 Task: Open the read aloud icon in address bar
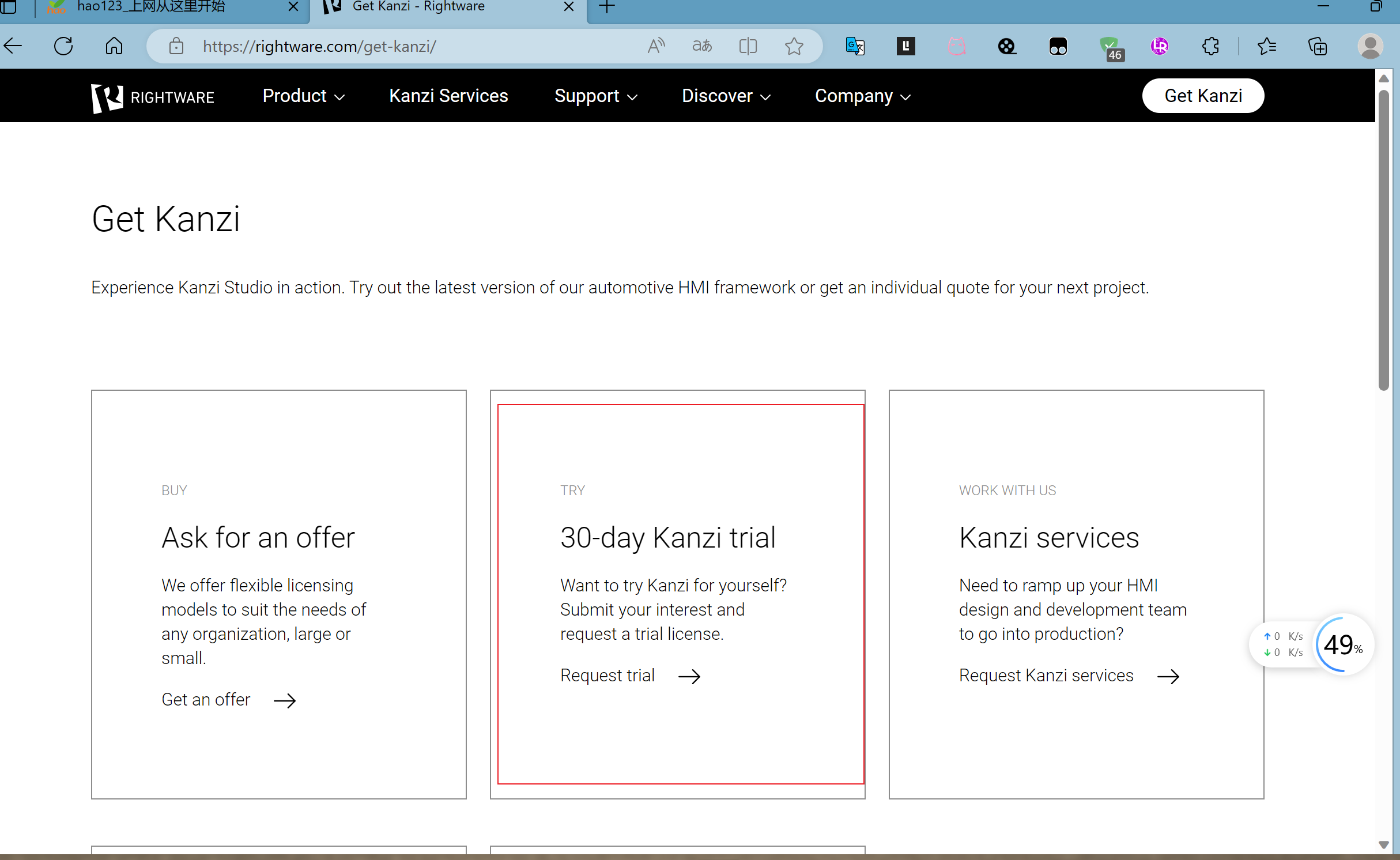point(656,46)
